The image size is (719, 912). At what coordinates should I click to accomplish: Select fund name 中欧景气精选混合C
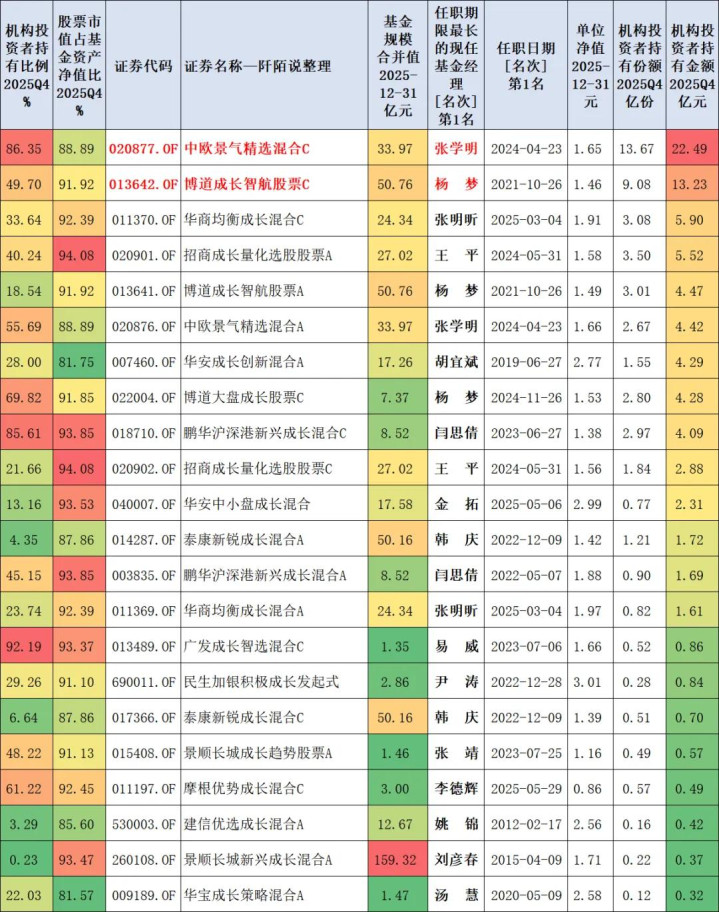point(247,149)
